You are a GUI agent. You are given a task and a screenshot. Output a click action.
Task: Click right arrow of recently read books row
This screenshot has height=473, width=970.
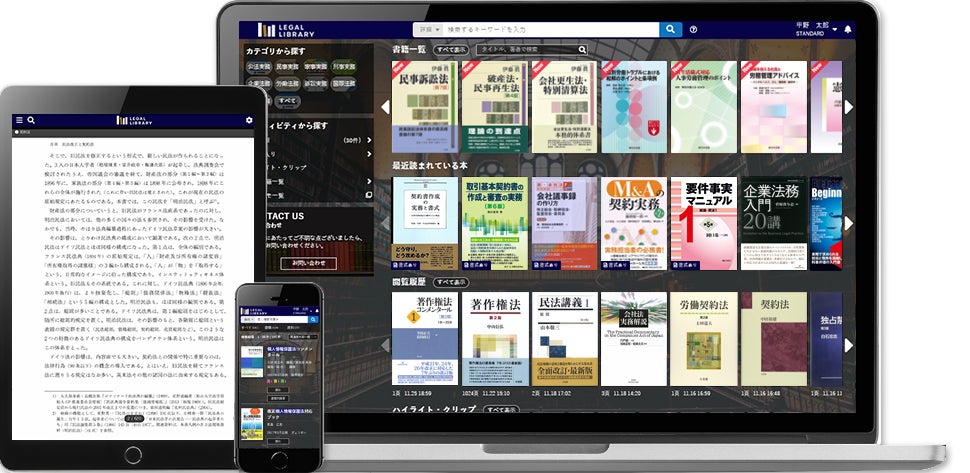(849, 223)
